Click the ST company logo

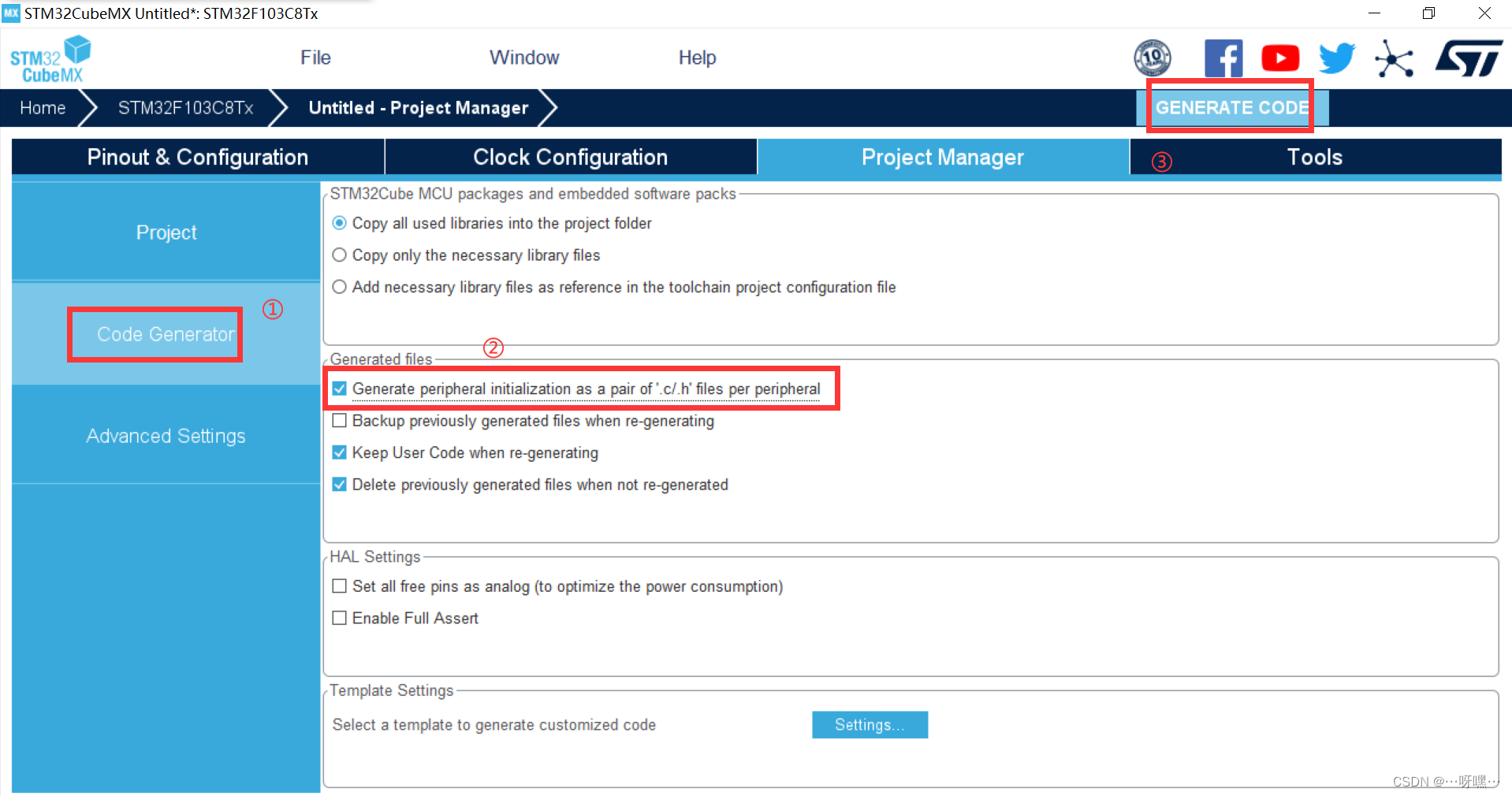pos(1469,58)
